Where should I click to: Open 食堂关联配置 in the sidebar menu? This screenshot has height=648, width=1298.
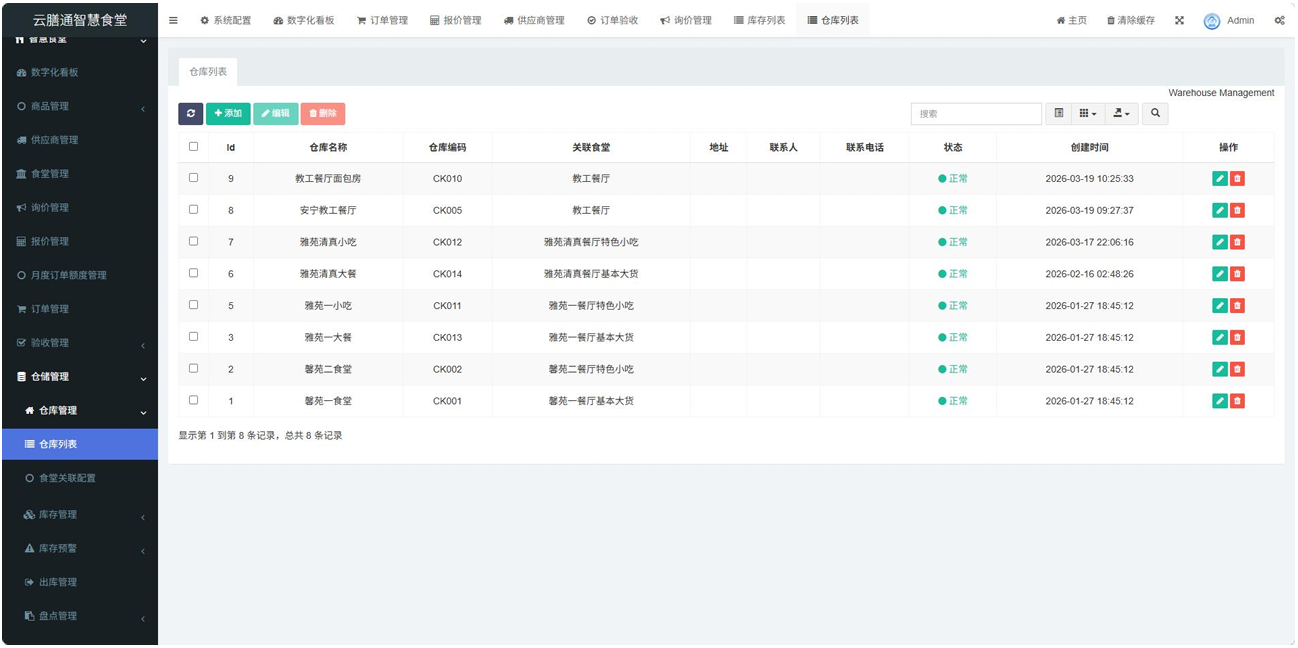[67, 478]
